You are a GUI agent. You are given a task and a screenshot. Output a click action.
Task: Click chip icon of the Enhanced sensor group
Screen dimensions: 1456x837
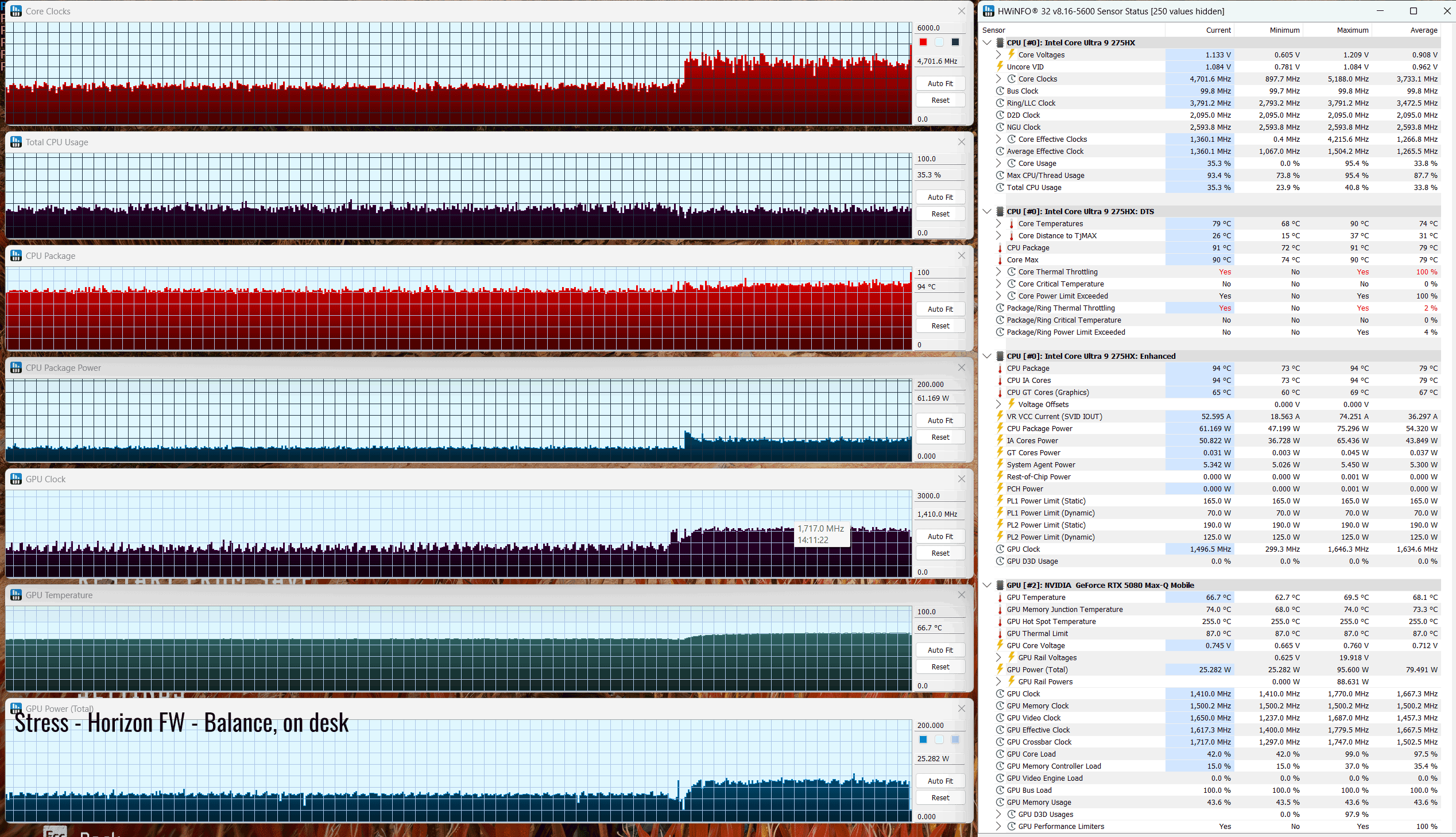pos(1000,356)
